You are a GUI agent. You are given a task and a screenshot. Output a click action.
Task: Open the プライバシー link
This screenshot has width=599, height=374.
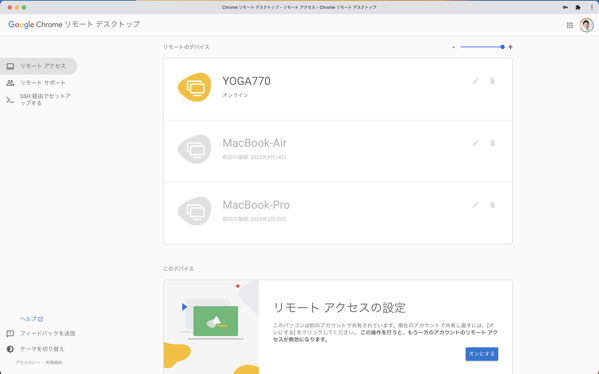[x=28, y=363]
